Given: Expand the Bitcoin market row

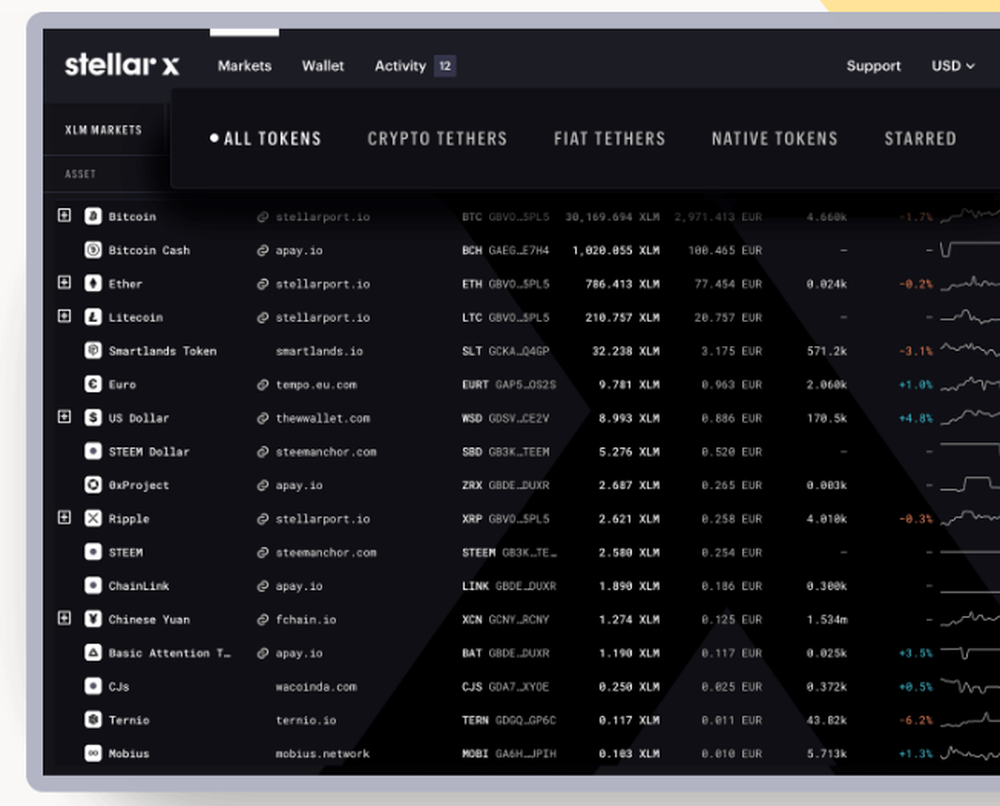Looking at the screenshot, I should pos(64,217).
